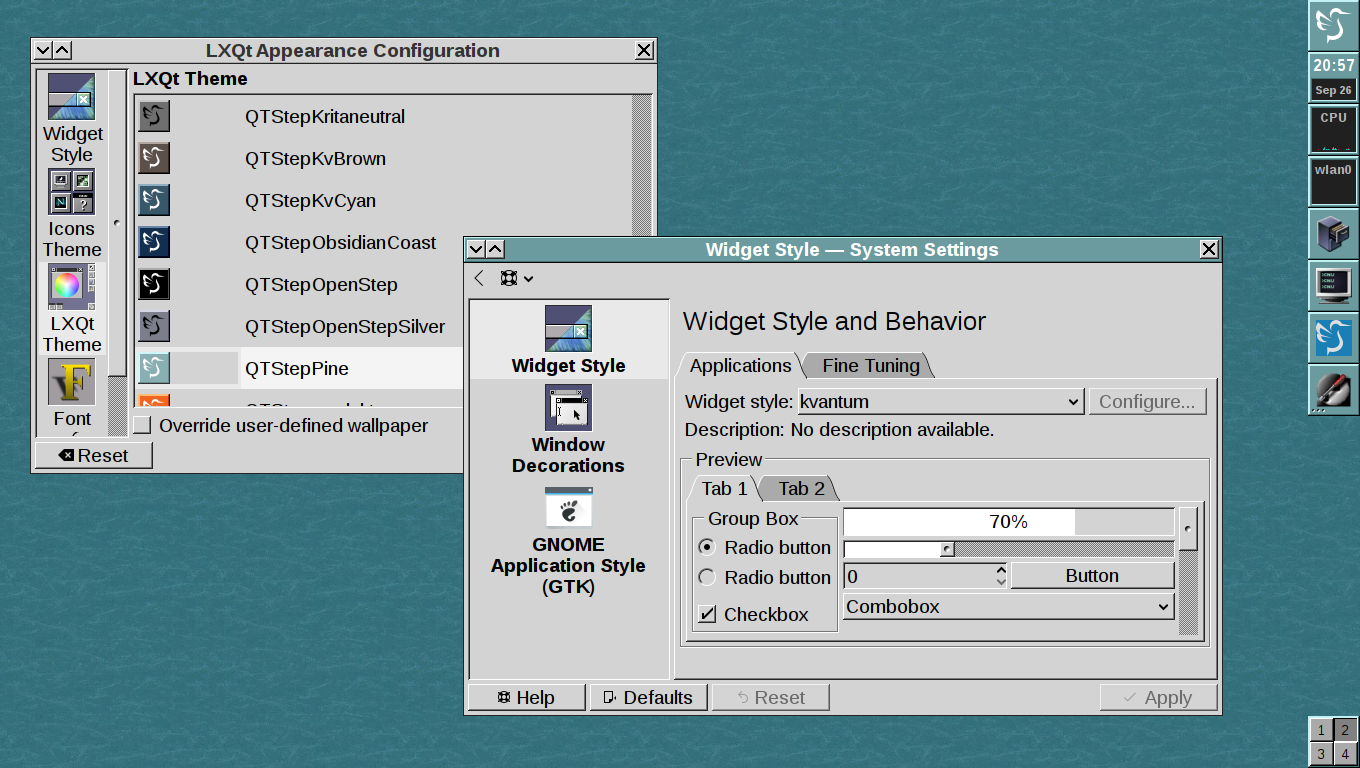1360x768 pixels.
Task: Open Widget Style in LXQt Appearance sidebar
Action: 72,118
